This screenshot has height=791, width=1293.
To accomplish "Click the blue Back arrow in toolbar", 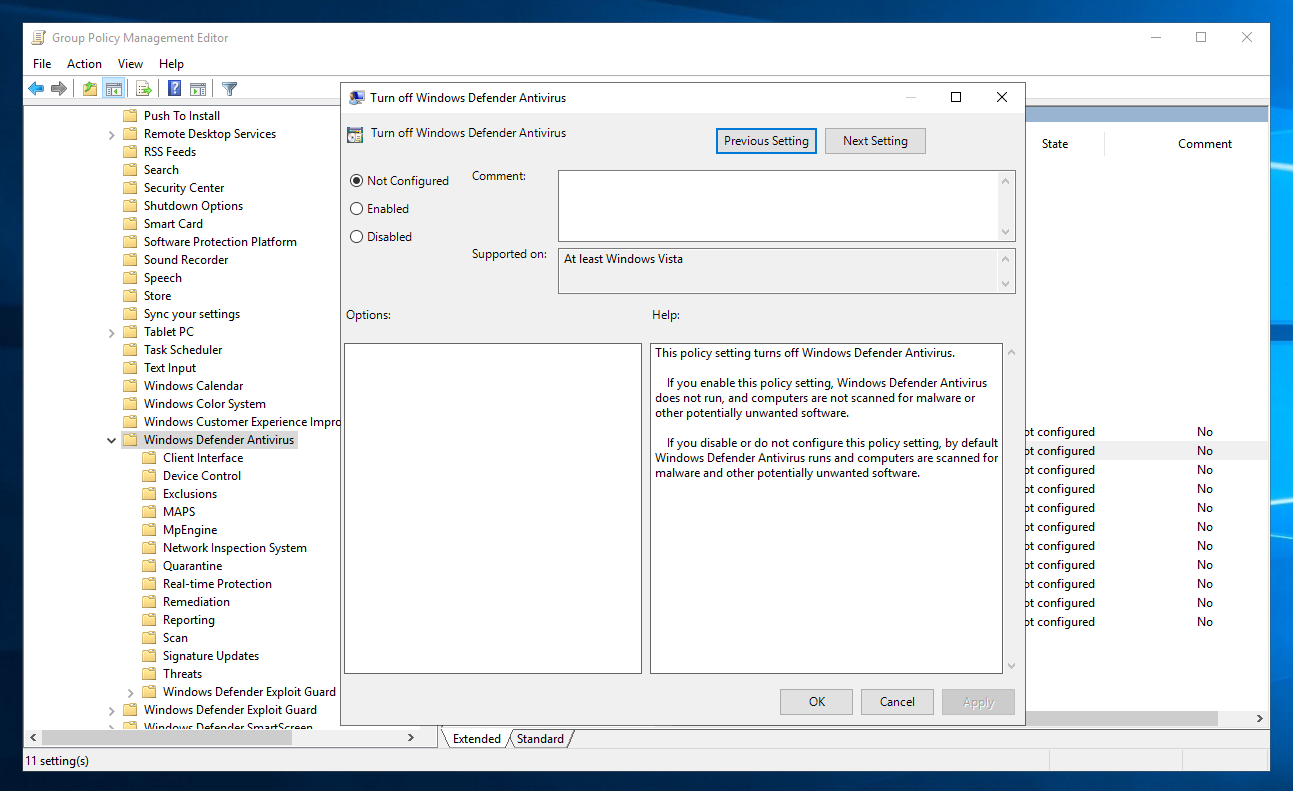I will (x=36, y=89).
